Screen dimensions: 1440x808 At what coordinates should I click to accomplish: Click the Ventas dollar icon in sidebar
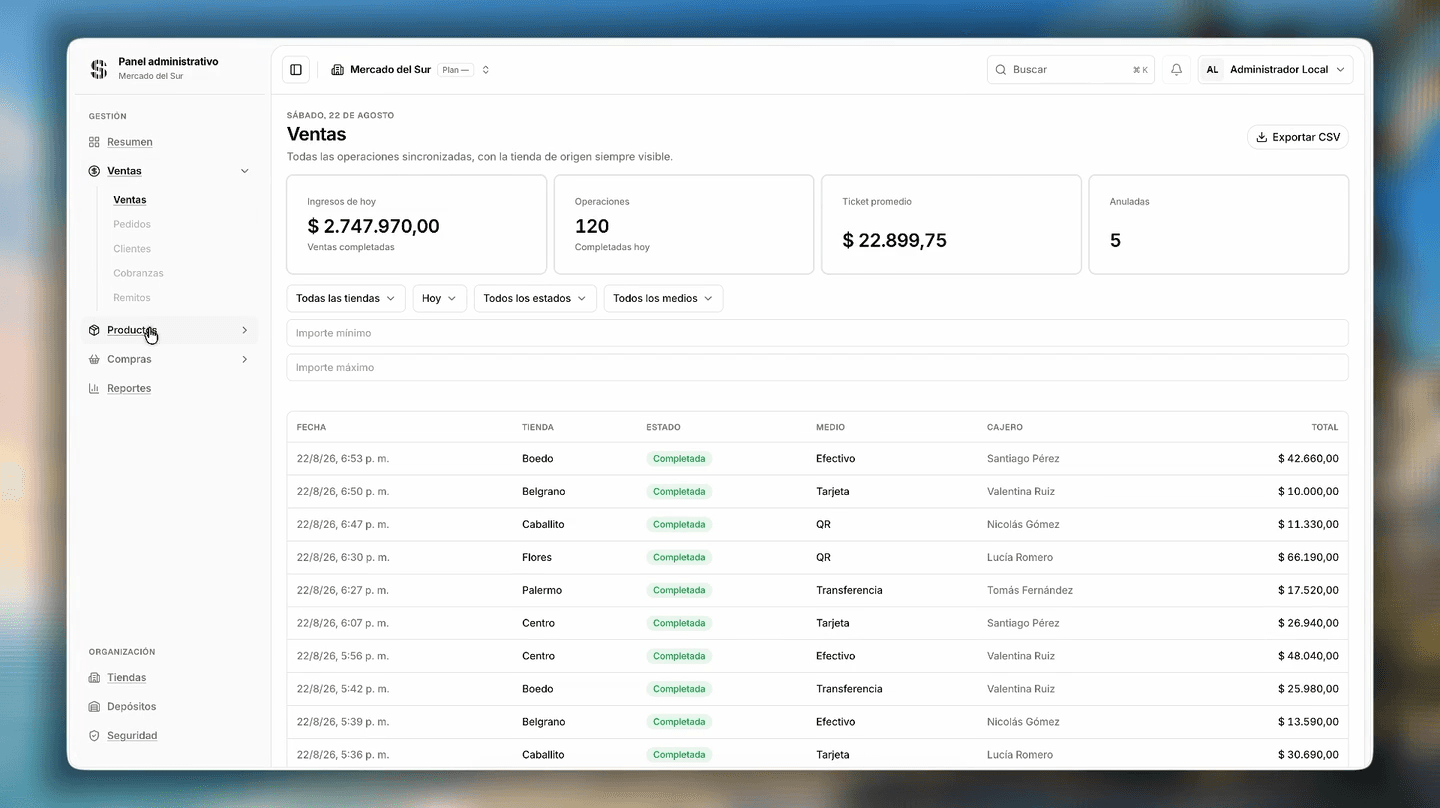click(x=94, y=171)
